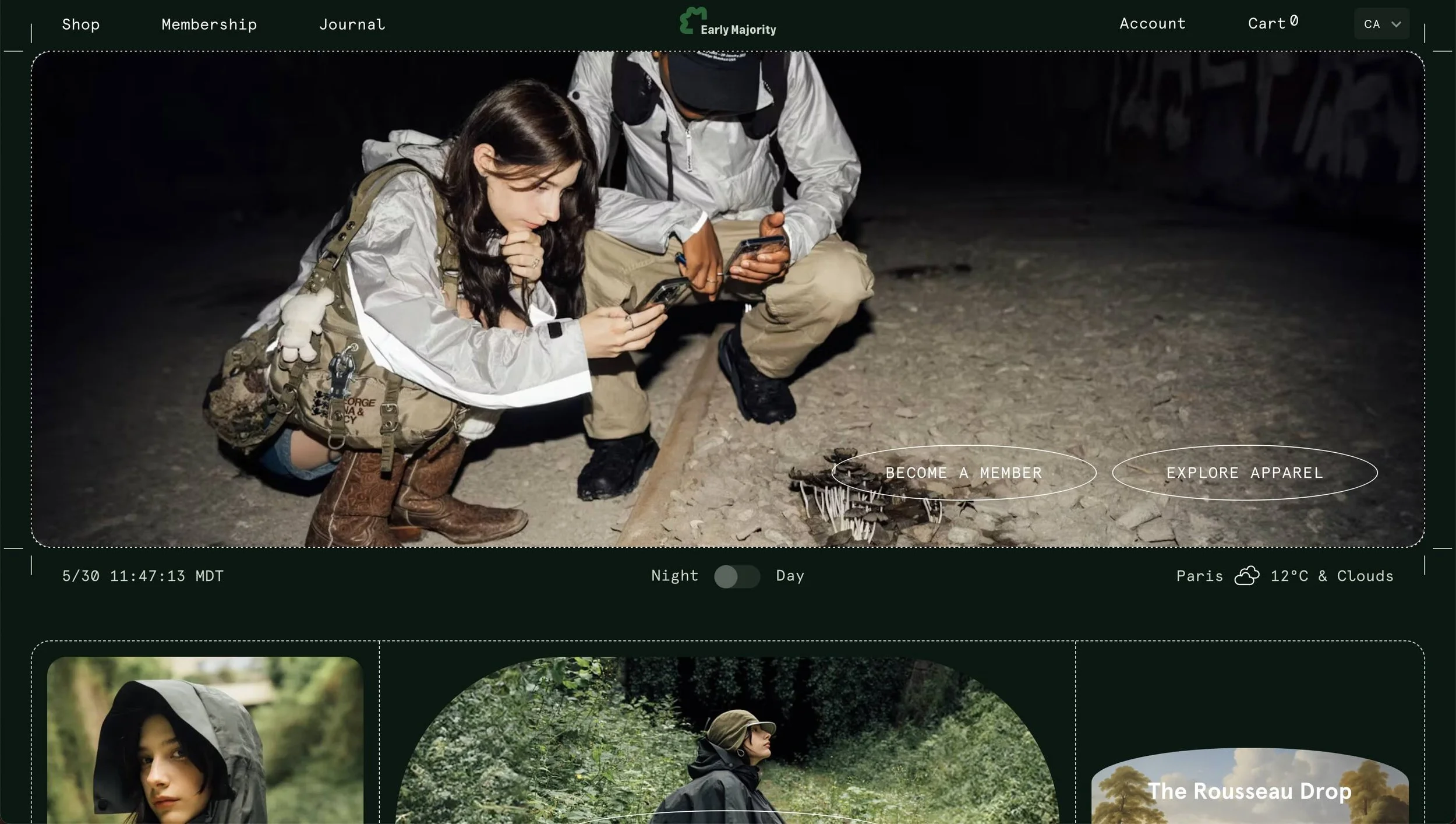Select the Day mode label
Image resolution: width=1456 pixels, height=824 pixels.
790,576
